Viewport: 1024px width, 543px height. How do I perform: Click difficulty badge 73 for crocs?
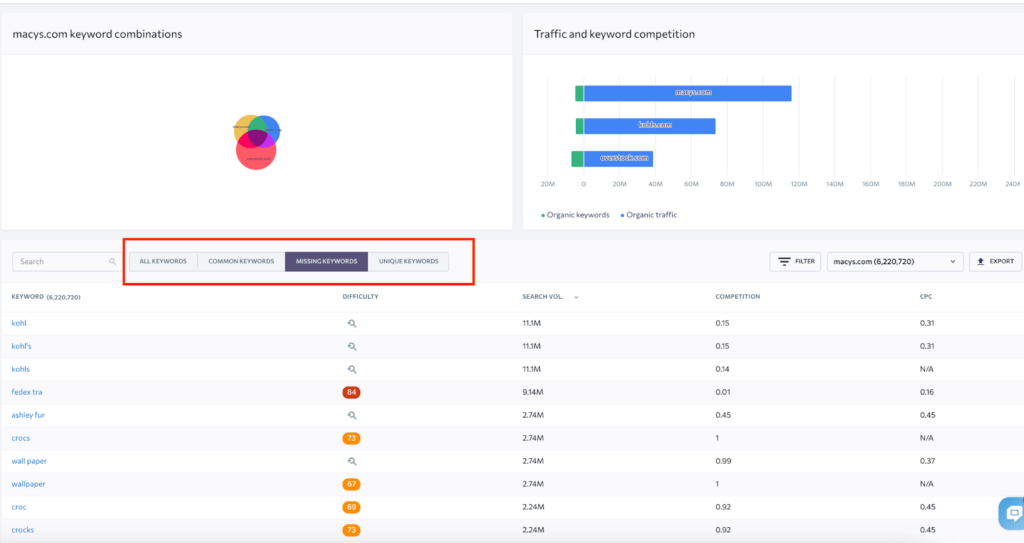[x=351, y=438]
